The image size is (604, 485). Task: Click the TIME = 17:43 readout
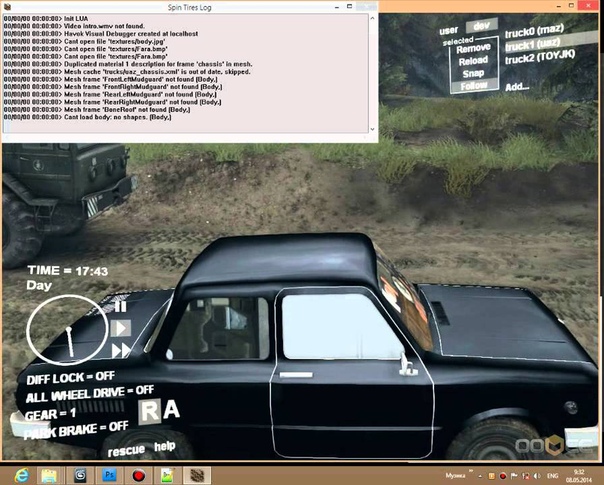68,271
